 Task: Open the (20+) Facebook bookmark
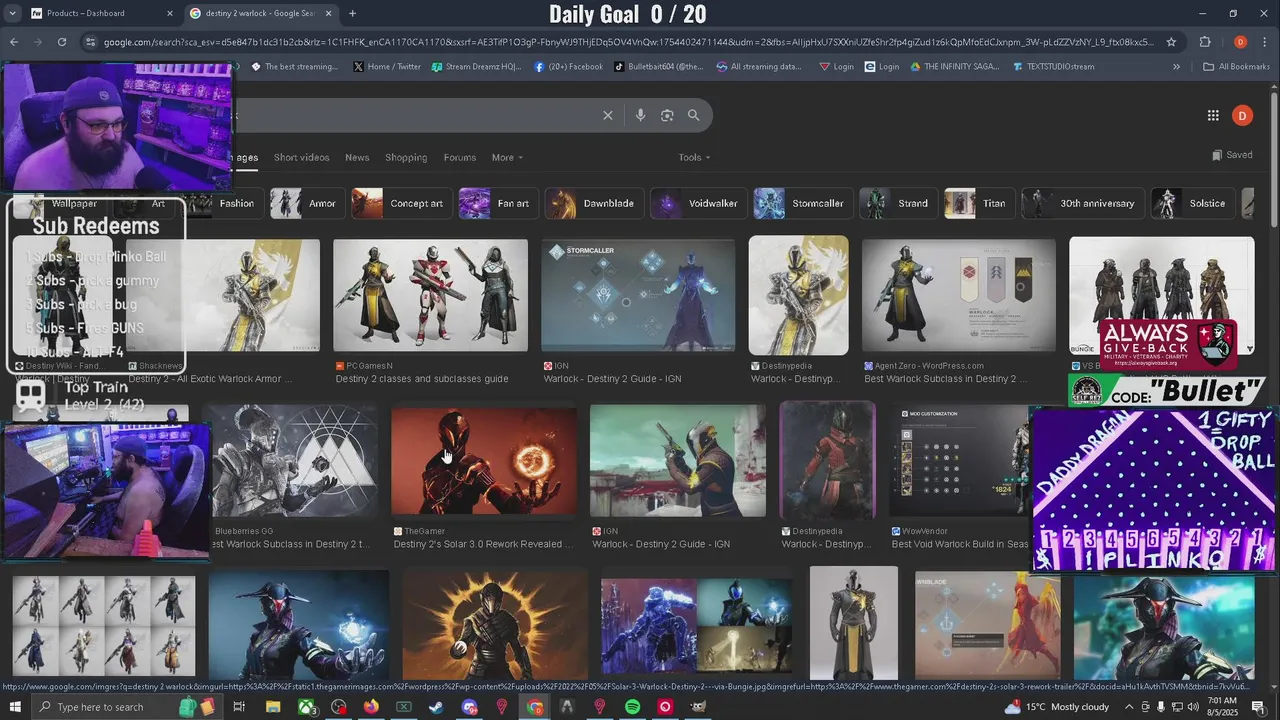568,67
